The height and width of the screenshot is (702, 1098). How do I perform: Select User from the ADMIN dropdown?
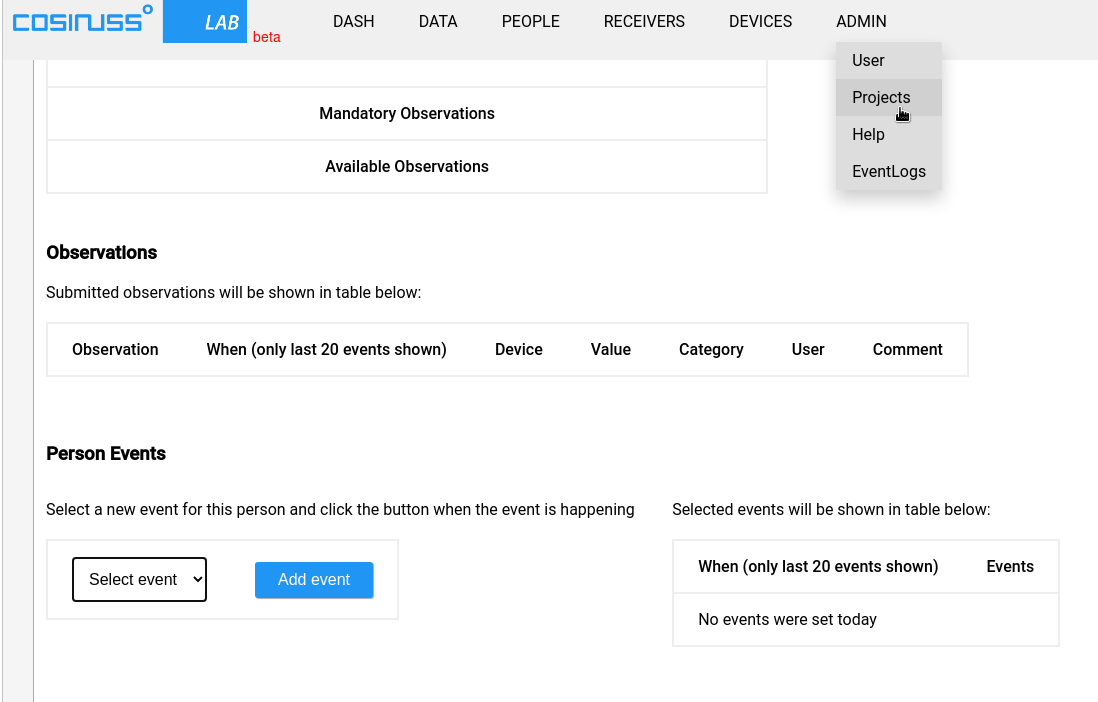coord(868,60)
